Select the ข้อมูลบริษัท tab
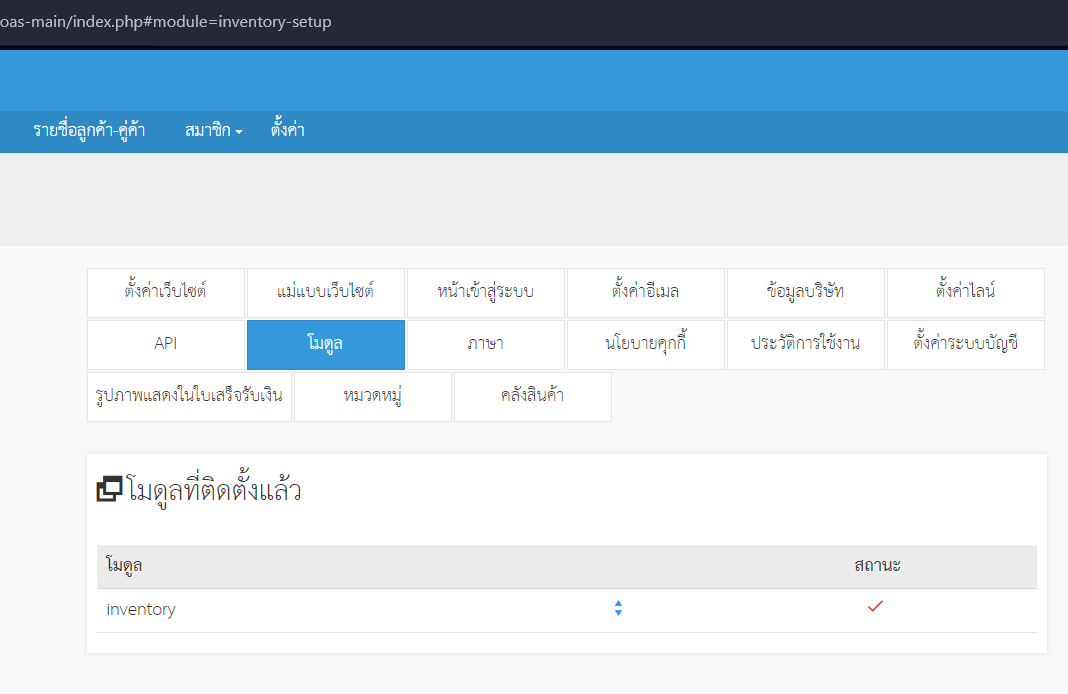The image size is (1068, 694). [x=806, y=293]
